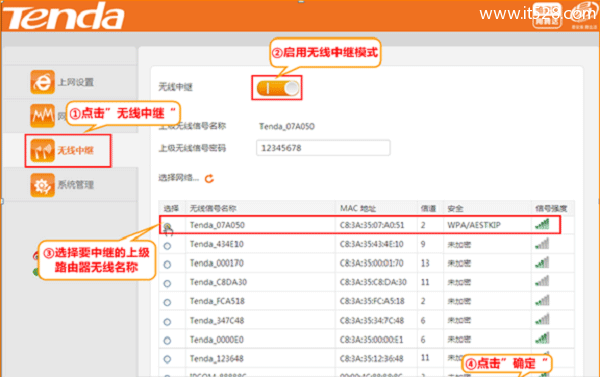Click MAC address C8:3A:35:34:7C:48
This screenshot has height=377, width=600.
pos(372,320)
